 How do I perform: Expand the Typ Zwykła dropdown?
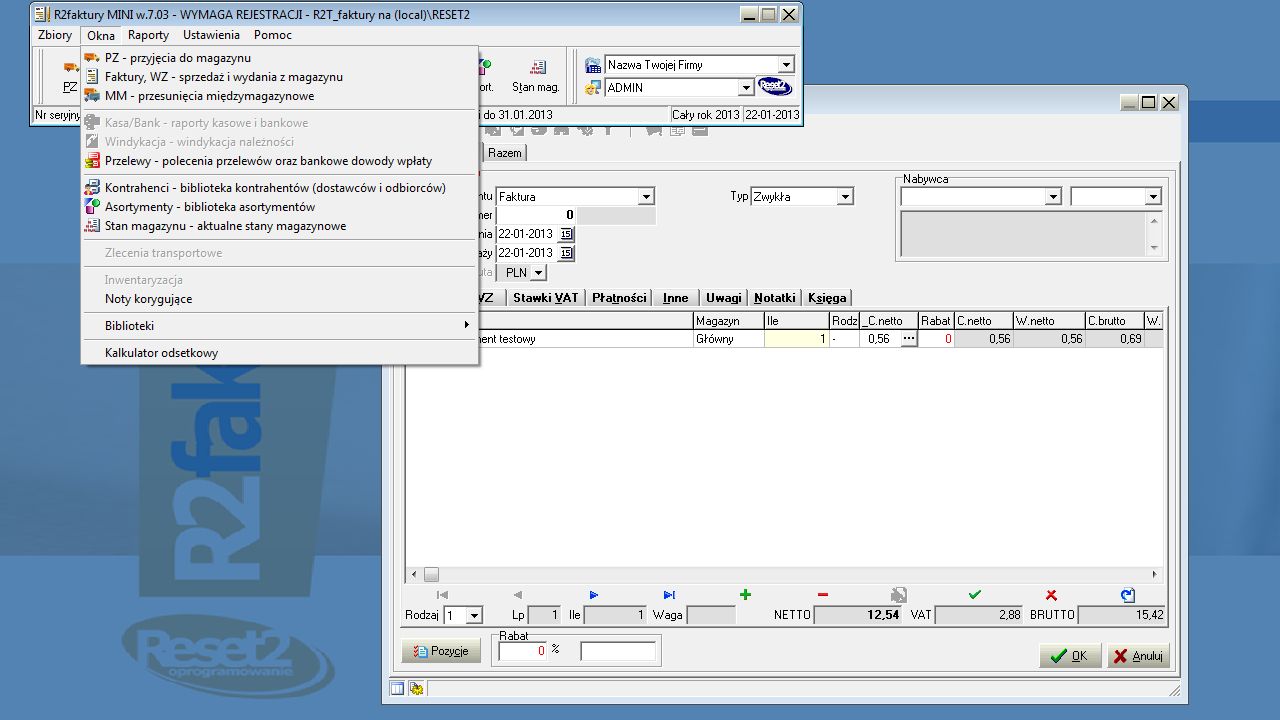[845, 197]
